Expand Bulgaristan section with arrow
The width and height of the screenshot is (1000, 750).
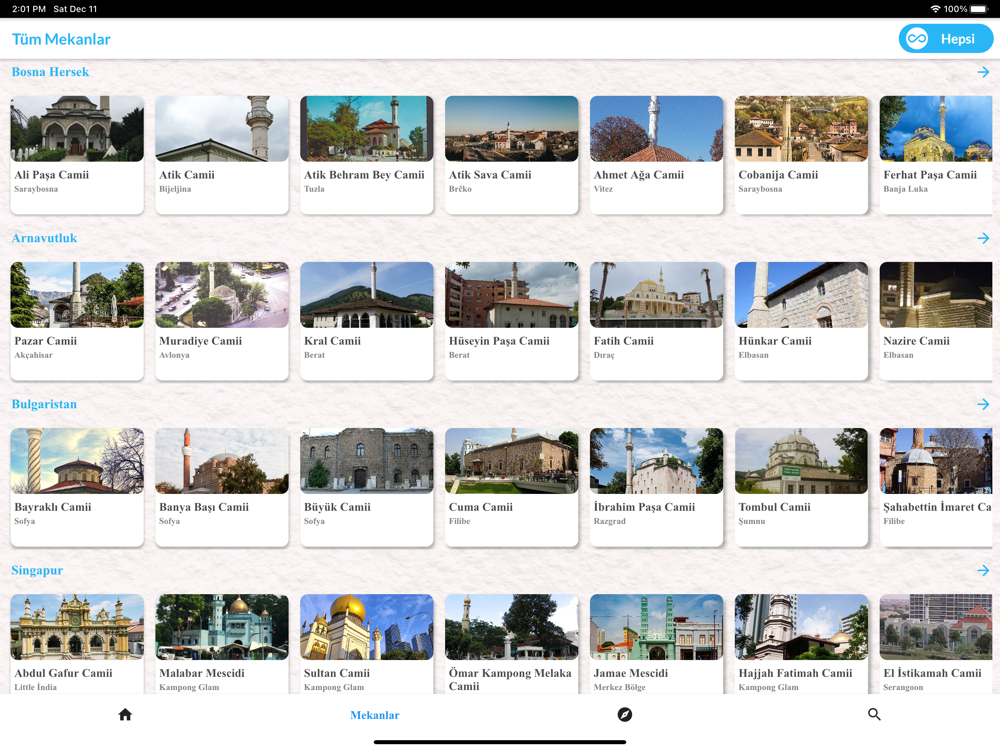pos(983,404)
